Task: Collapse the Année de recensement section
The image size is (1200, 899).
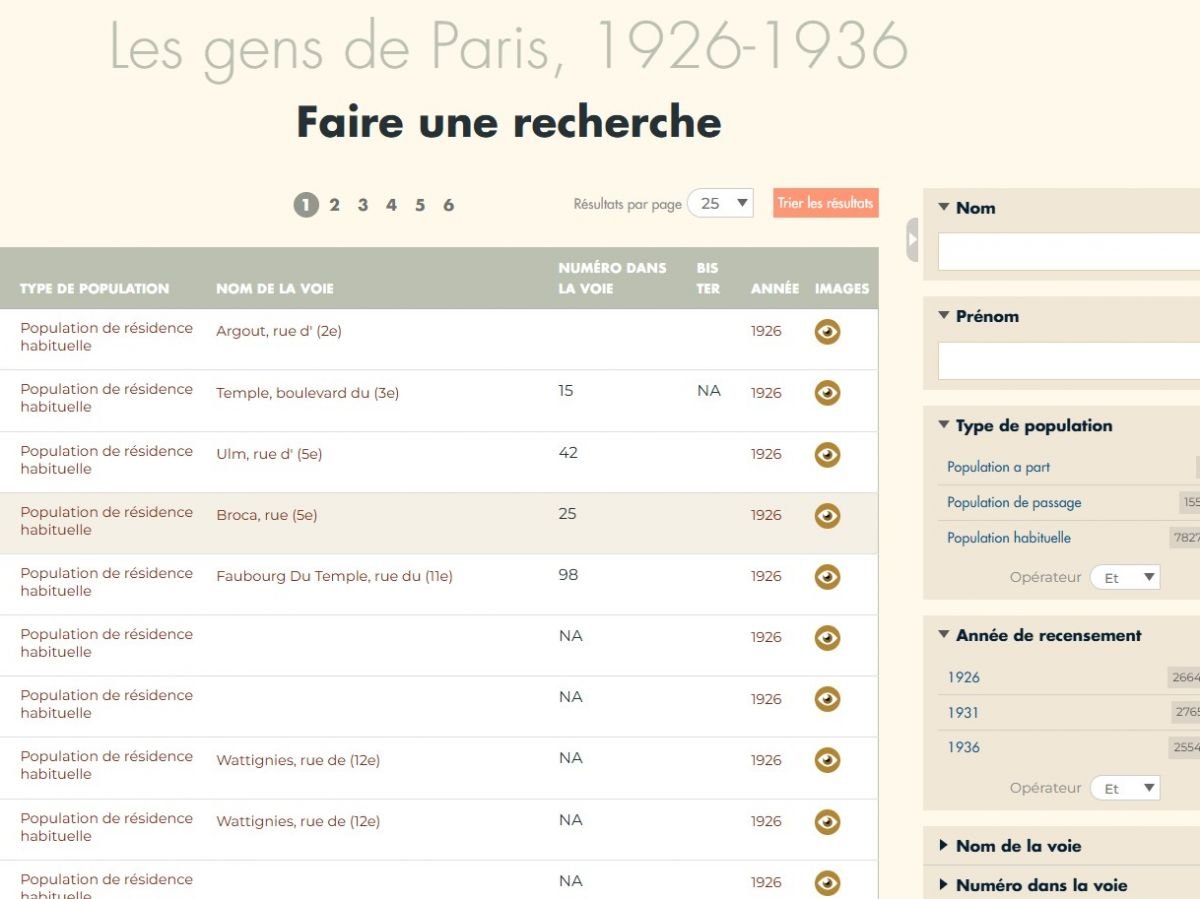Action: [x=1047, y=635]
